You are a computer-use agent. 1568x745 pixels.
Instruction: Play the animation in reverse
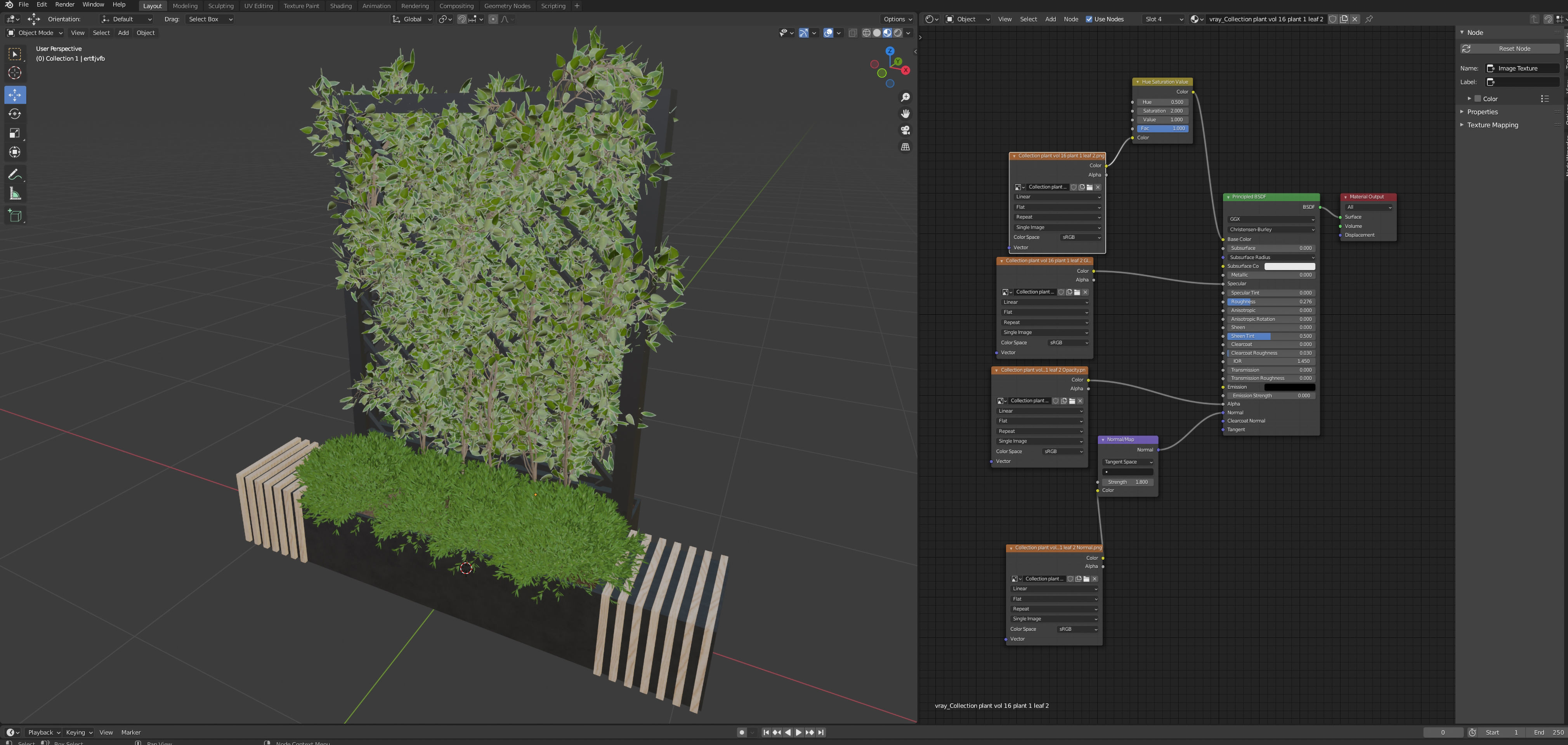coord(787,732)
